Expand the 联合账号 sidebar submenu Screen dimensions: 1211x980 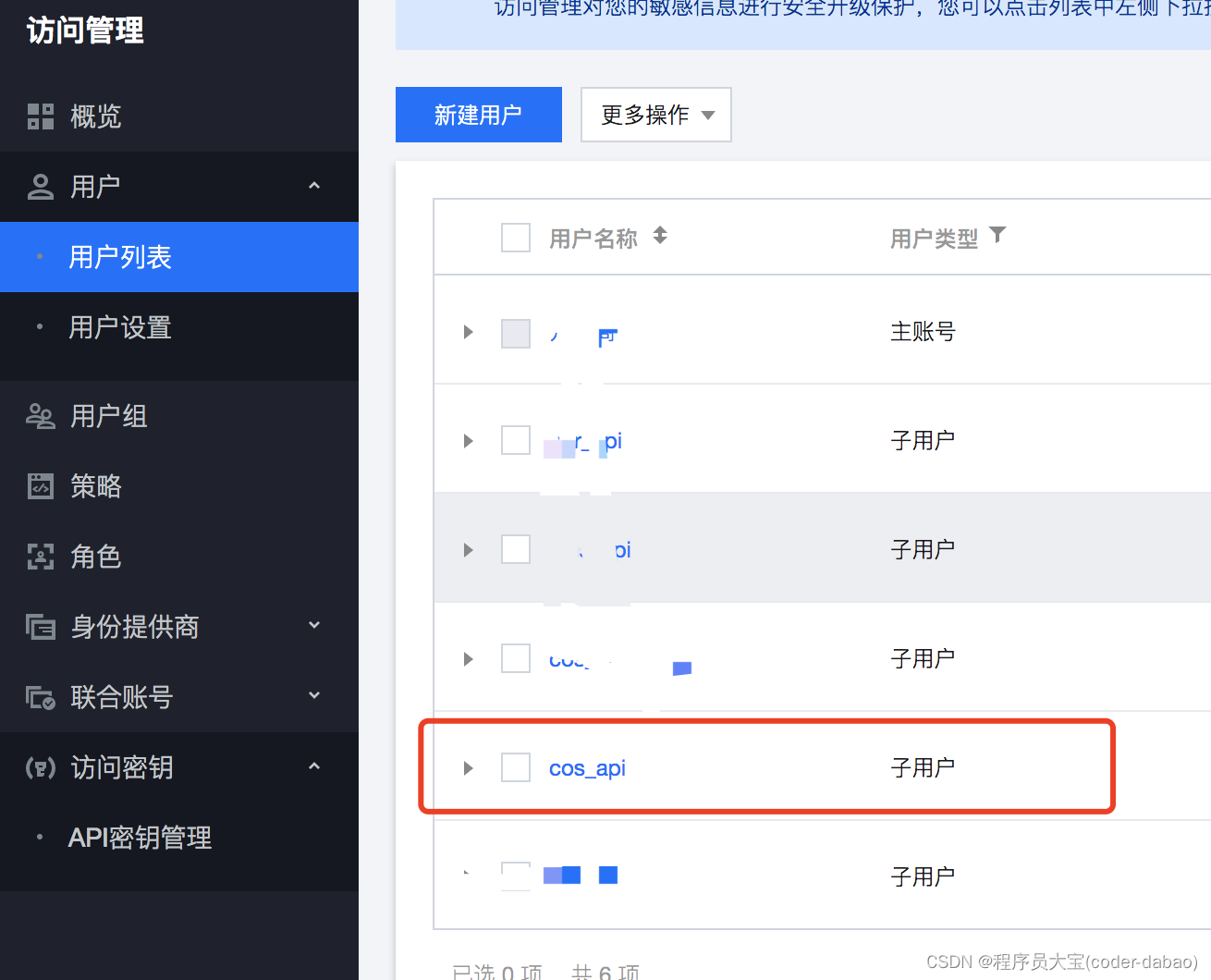(314, 695)
